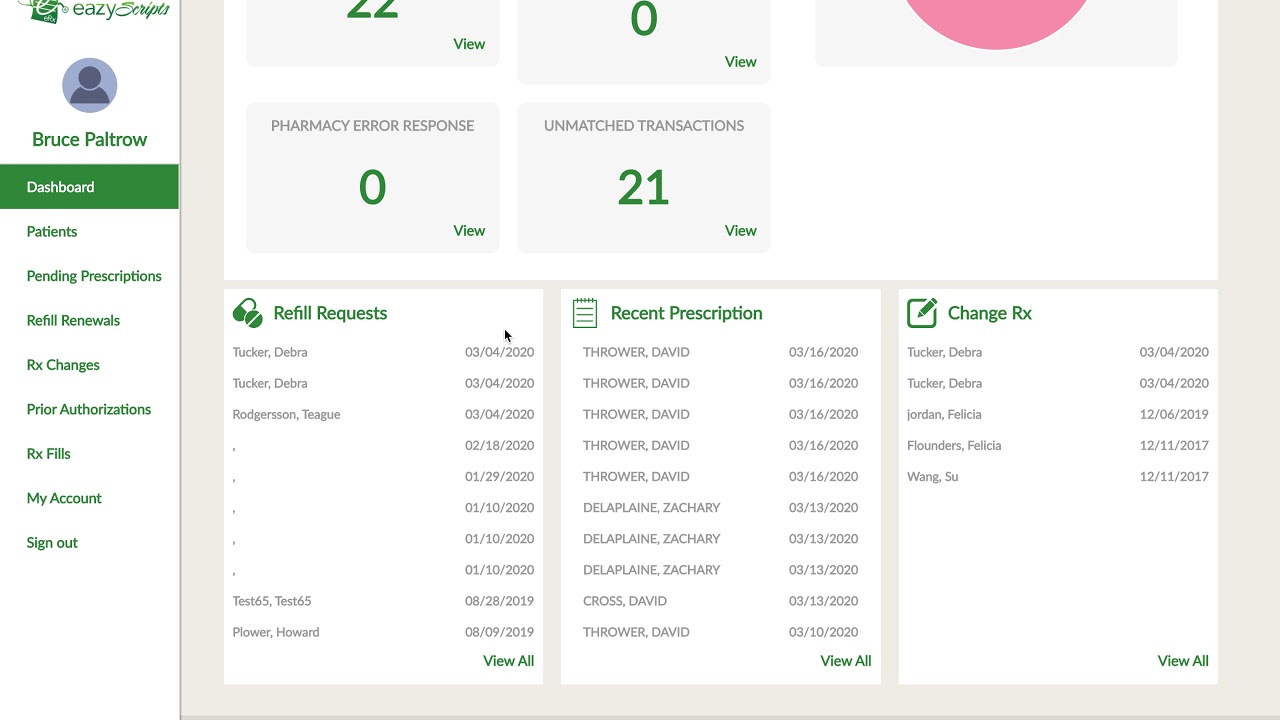Click the Recent Prescription notepad icon
Screen dimensions: 1280x720
pos(585,313)
